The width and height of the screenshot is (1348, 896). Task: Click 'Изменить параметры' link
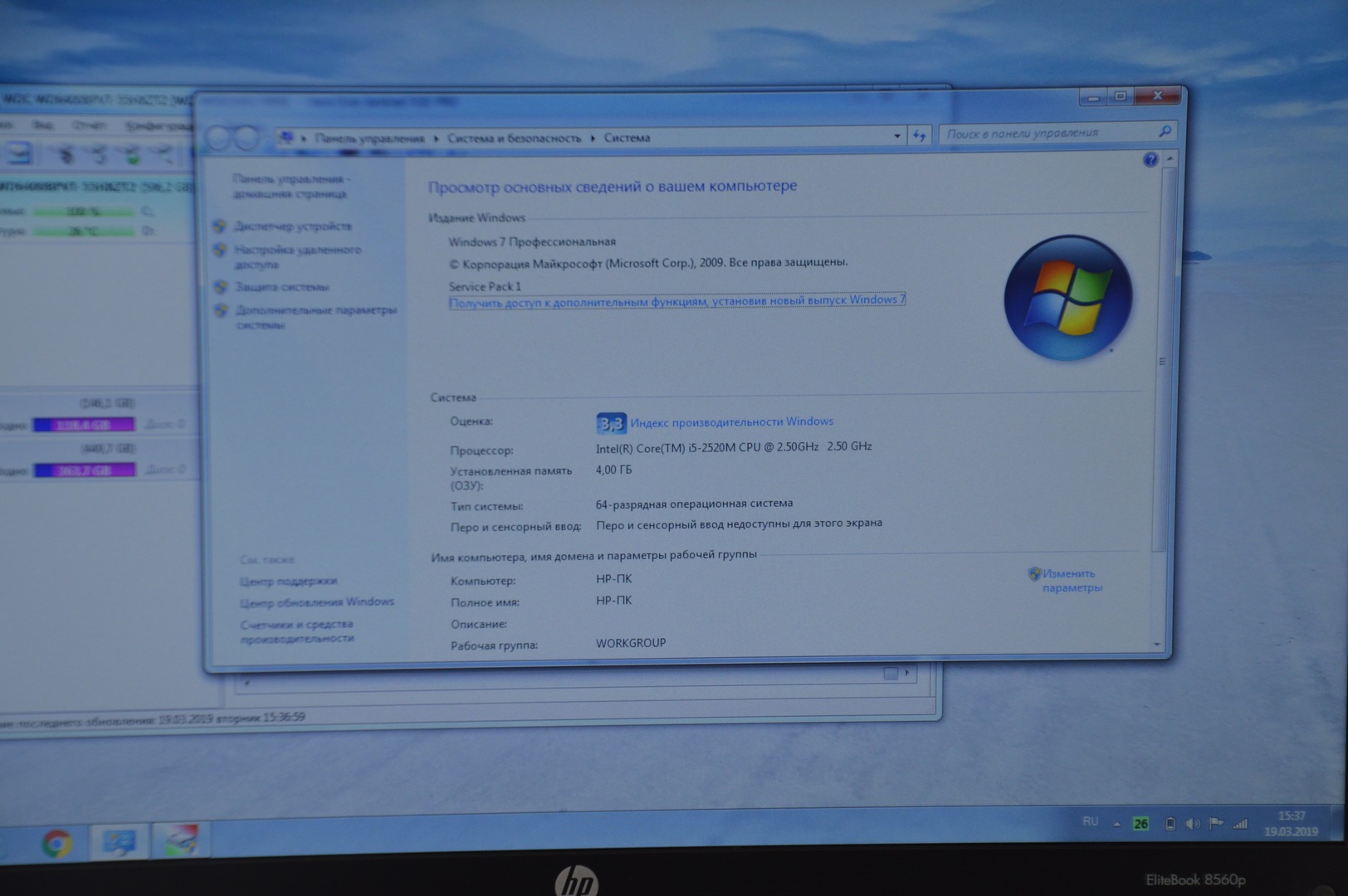coord(1072,580)
